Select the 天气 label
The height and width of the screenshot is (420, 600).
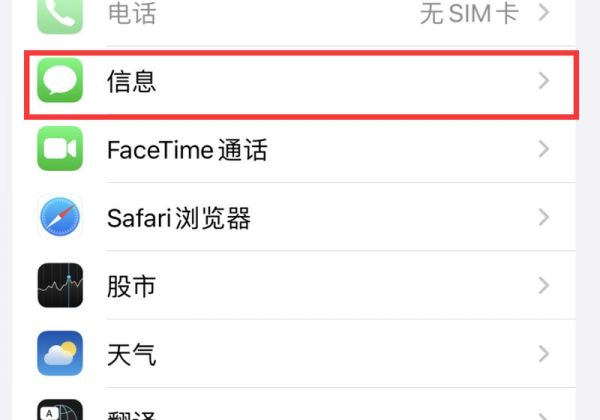coord(132,355)
